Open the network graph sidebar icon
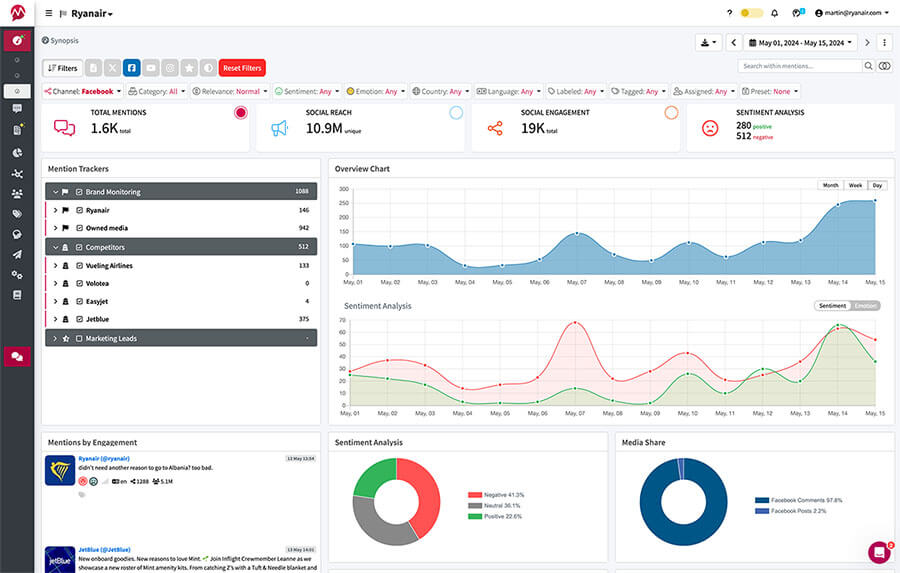This screenshot has width=900, height=573. click(17, 173)
